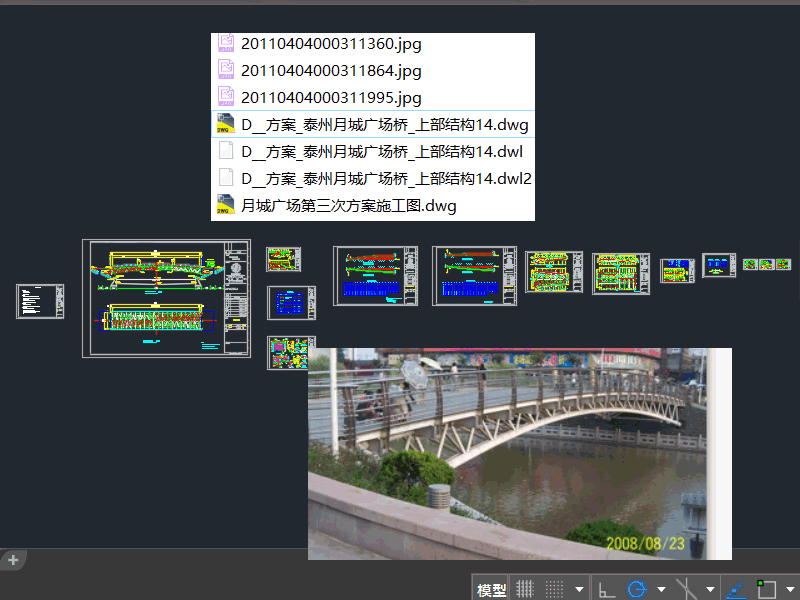The width and height of the screenshot is (800, 600).
Task: Toggle isometric drafting crossed-lines icon
Action: tap(686, 589)
